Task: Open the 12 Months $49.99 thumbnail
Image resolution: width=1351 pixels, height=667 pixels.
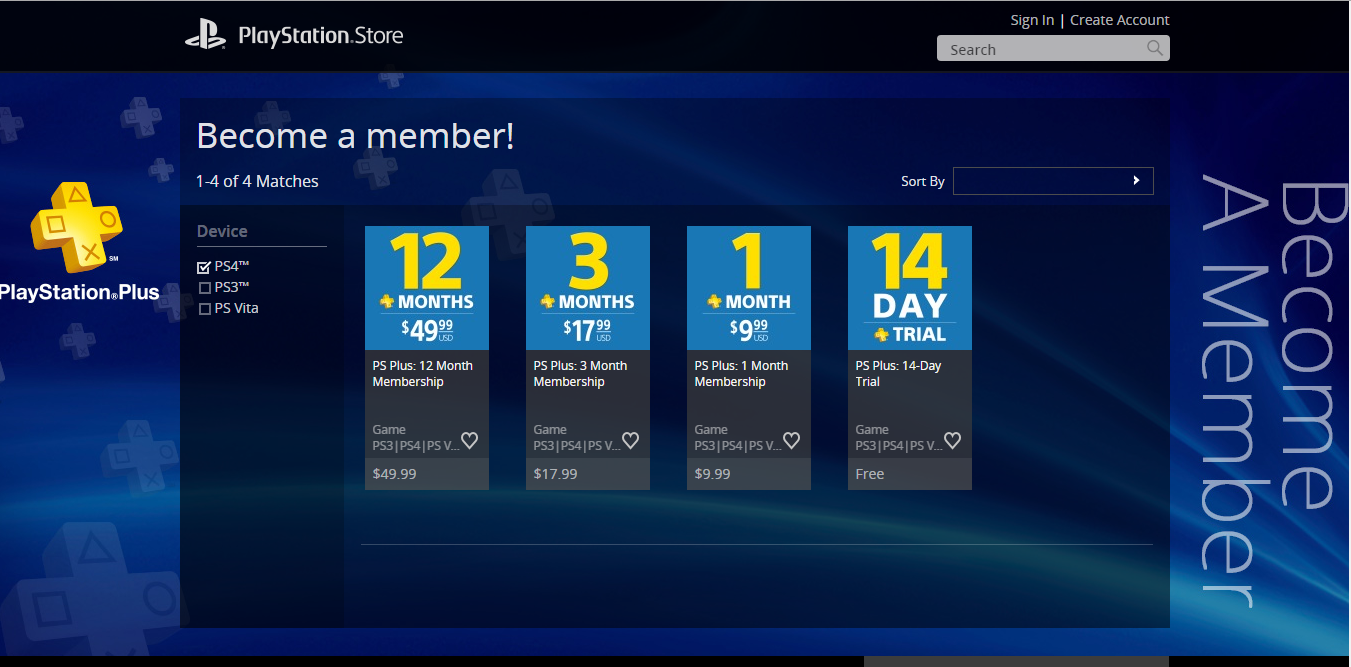Action: click(x=427, y=288)
